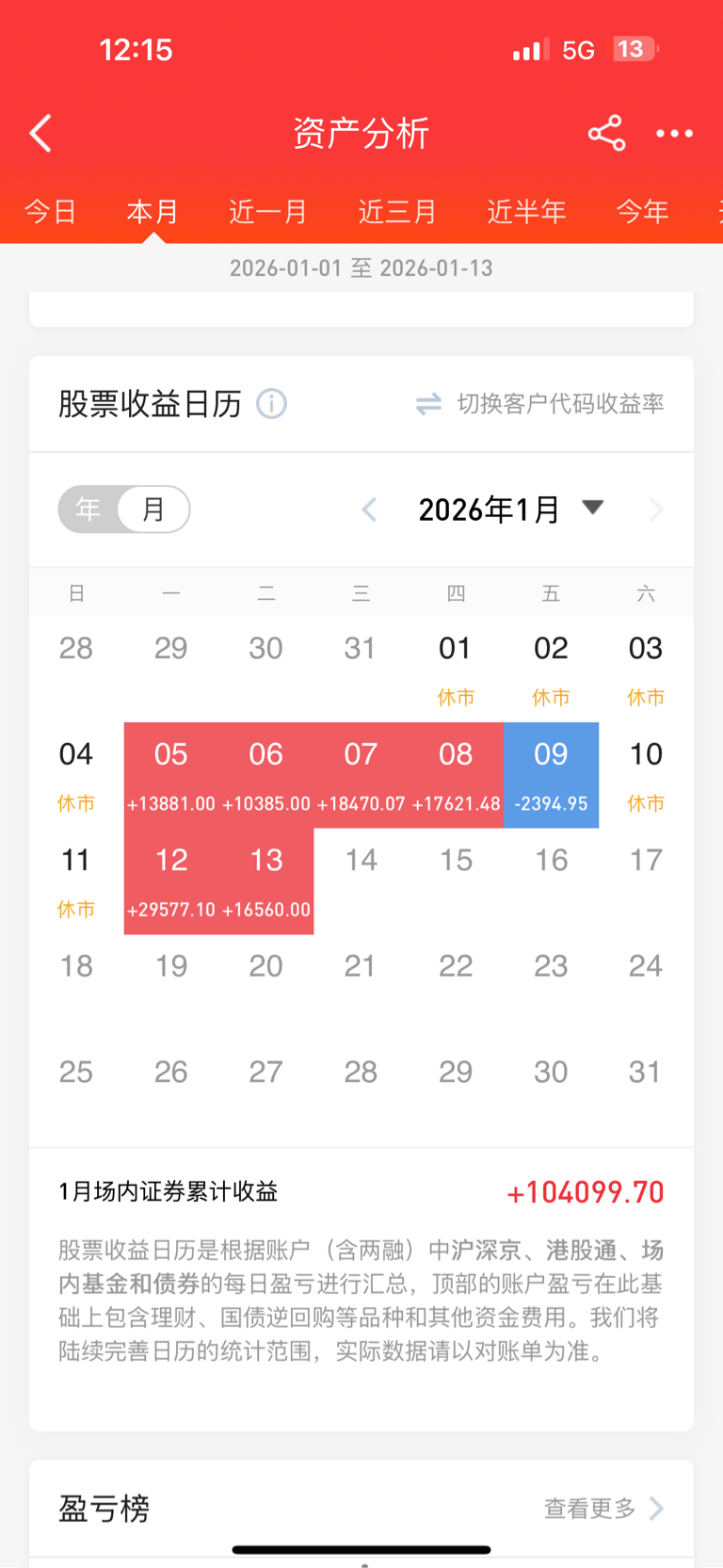723x1568 pixels.
Task: Select red profit cell for day 12
Action: coord(171,881)
